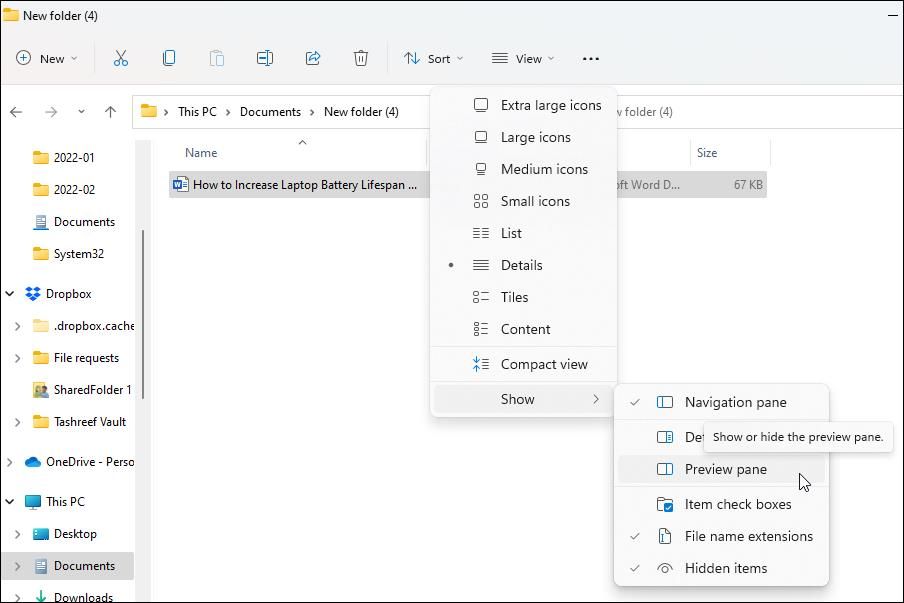Screen dimensions: 904x603
Task: Toggle Item check boxes
Action: pos(721,504)
